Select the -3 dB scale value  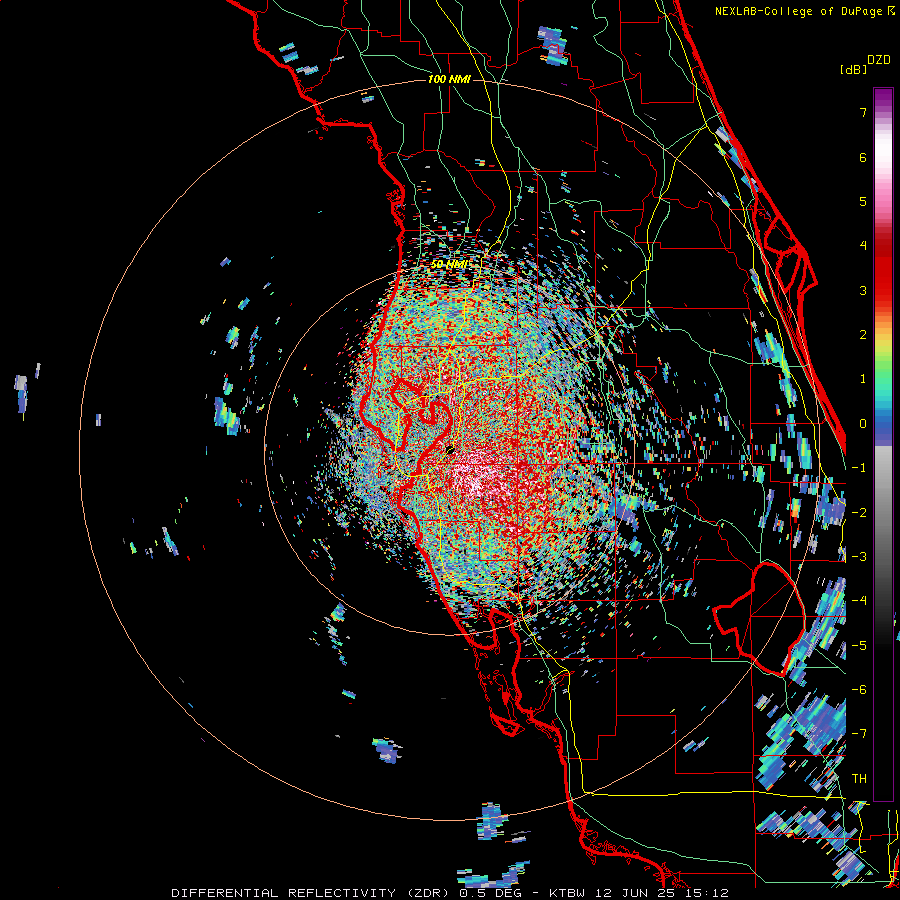point(859,556)
